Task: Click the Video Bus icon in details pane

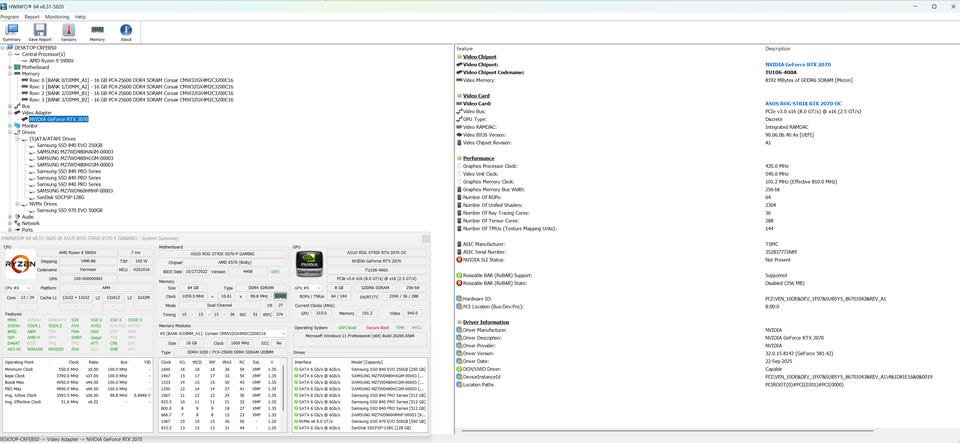Action: click(459, 111)
